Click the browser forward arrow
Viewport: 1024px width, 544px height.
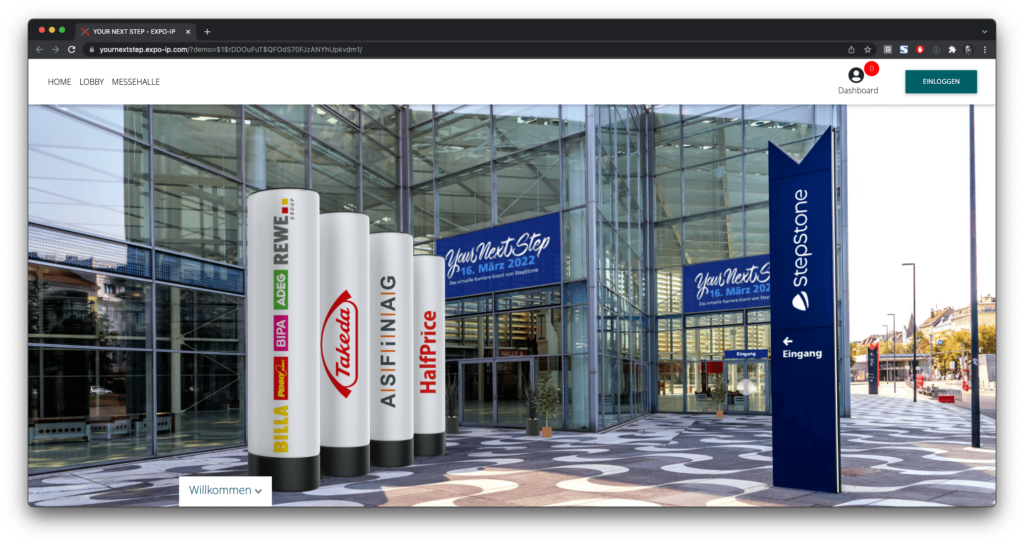[56, 50]
